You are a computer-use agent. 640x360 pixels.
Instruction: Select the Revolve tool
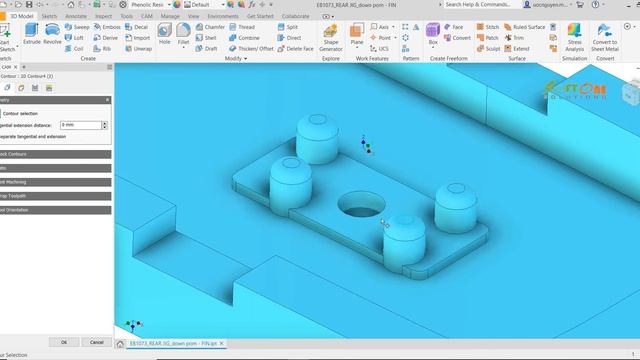point(52,33)
